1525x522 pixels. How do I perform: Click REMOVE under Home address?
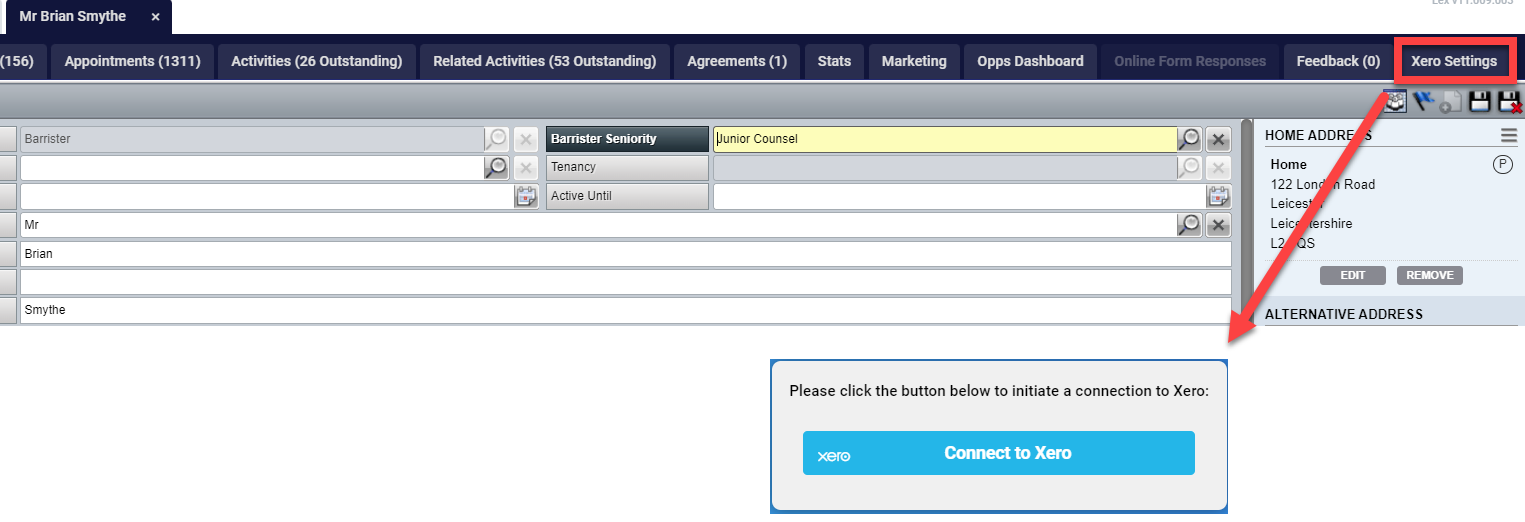click(1430, 275)
